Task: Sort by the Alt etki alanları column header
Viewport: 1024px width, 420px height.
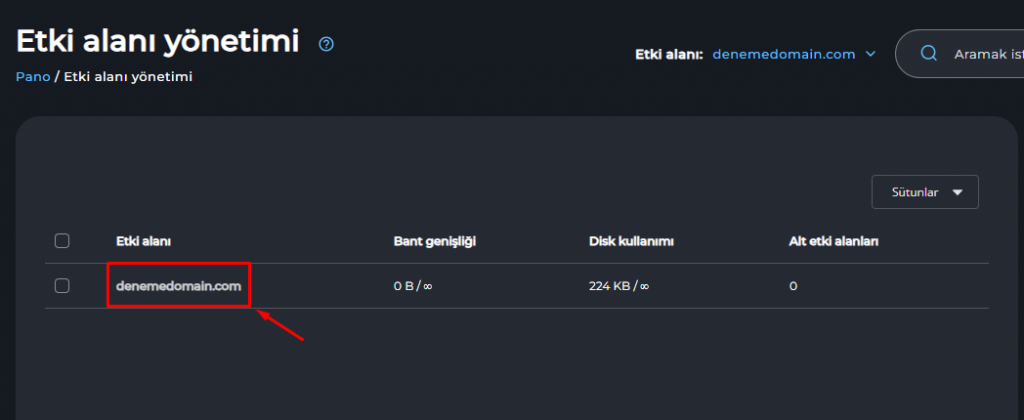Action: click(x=833, y=241)
